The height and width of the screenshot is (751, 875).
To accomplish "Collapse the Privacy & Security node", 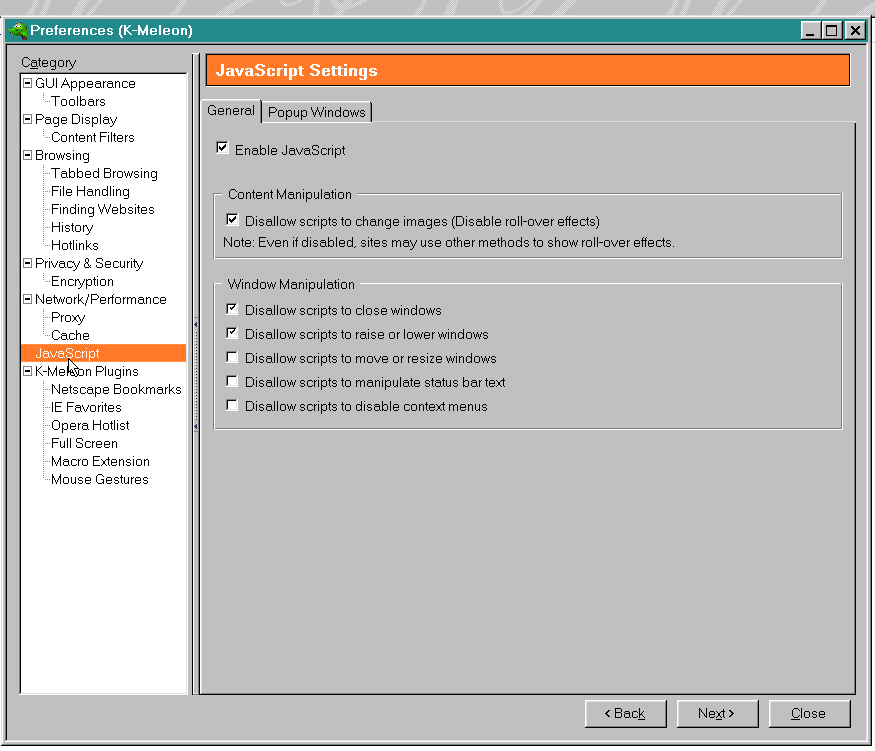I will coord(28,263).
